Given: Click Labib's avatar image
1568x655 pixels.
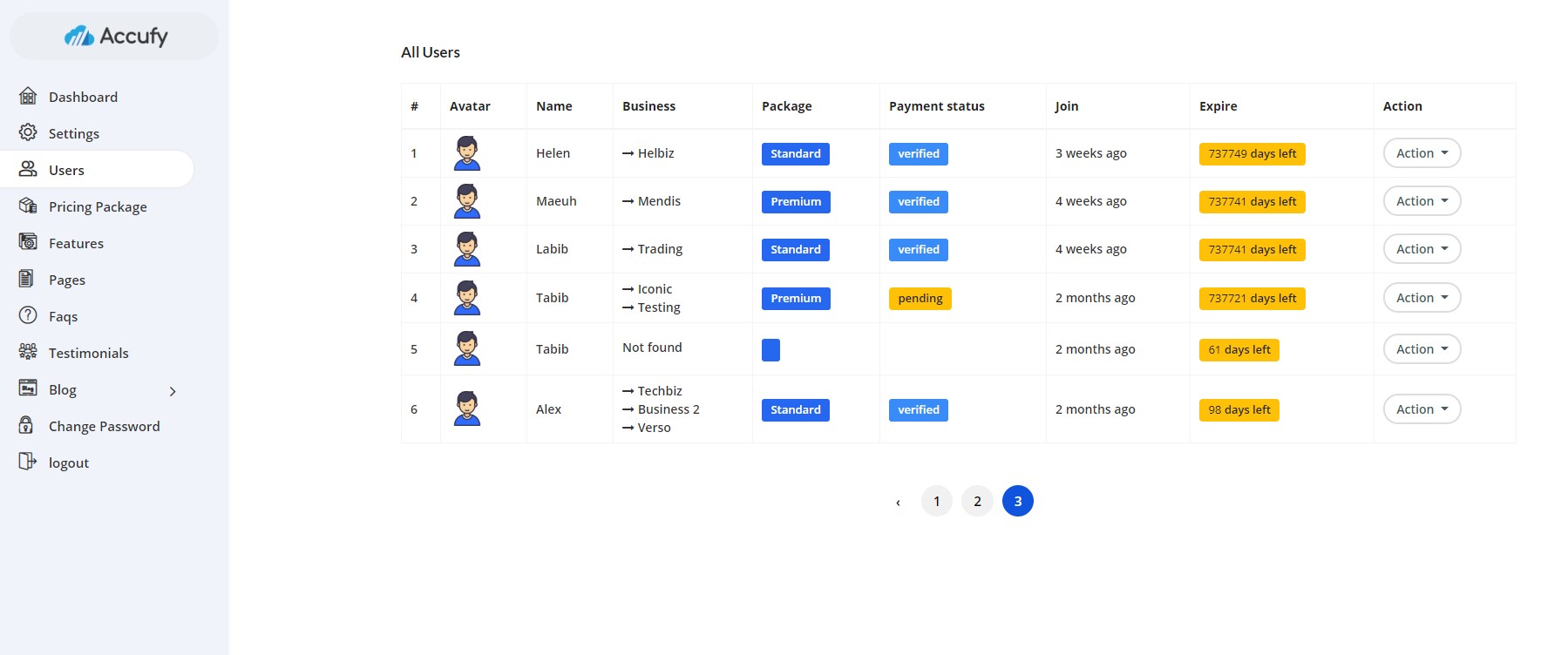Looking at the screenshot, I should 467,249.
